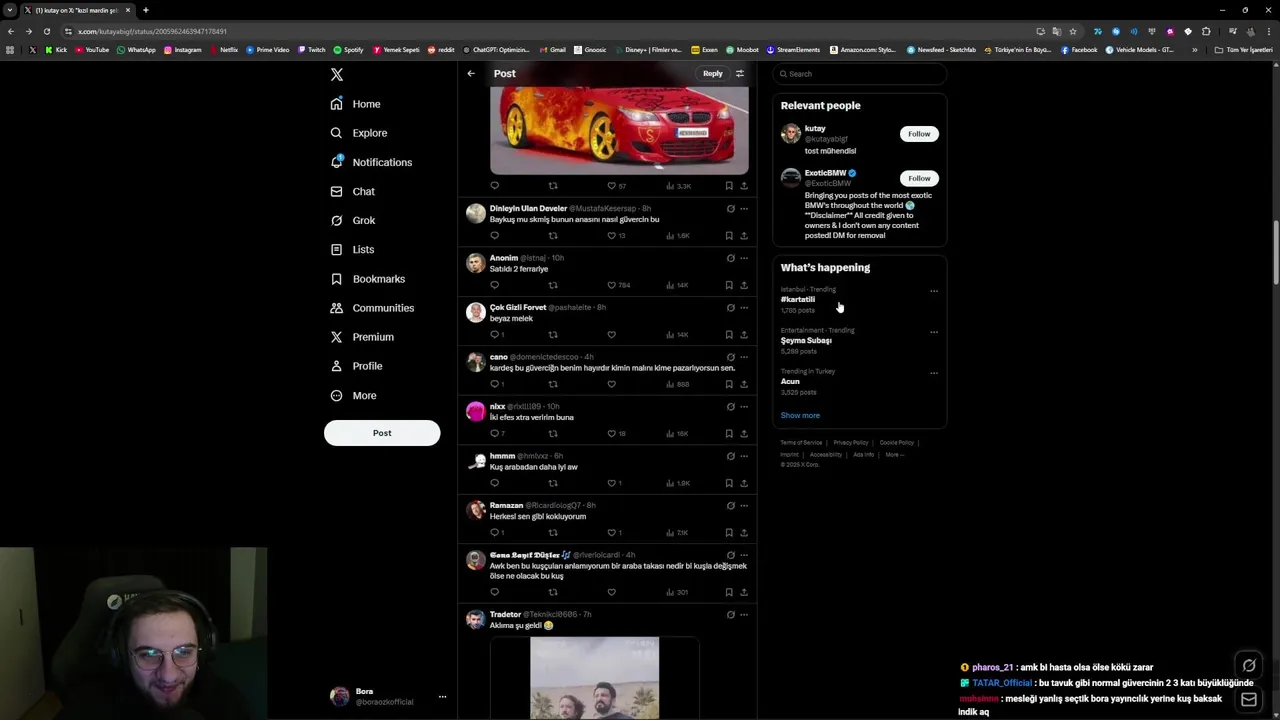Open reply sorting filter icon
Image resolution: width=1280 pixels, height=720 pixels.
coord(740,73)
